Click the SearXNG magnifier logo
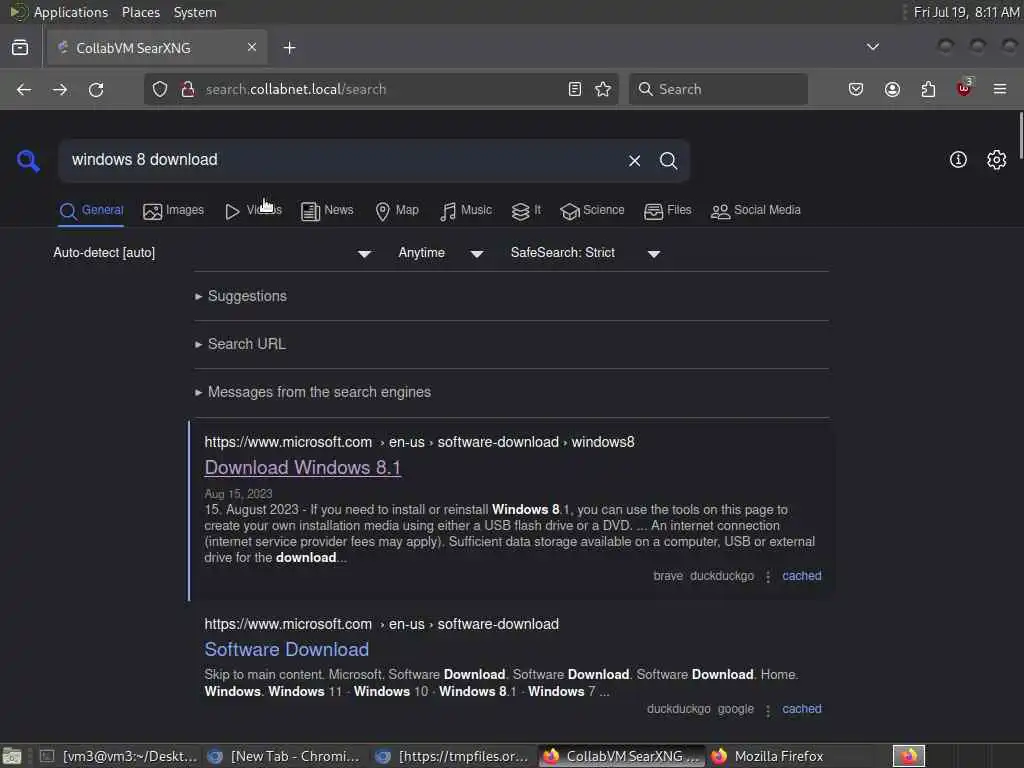The height and width of the screenshot is (768, 1024). click(x=28, y=161)
